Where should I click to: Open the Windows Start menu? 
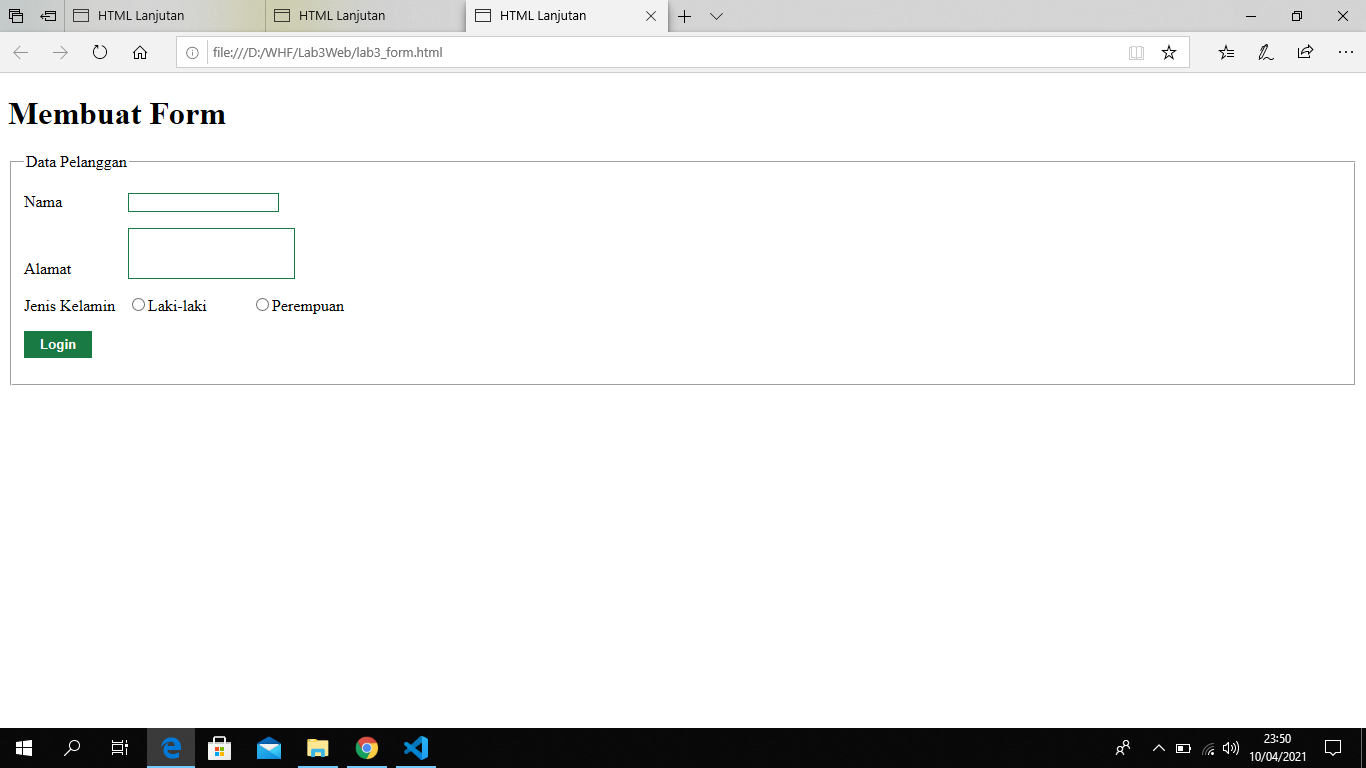pyautogui.click(x=24, y=748)
